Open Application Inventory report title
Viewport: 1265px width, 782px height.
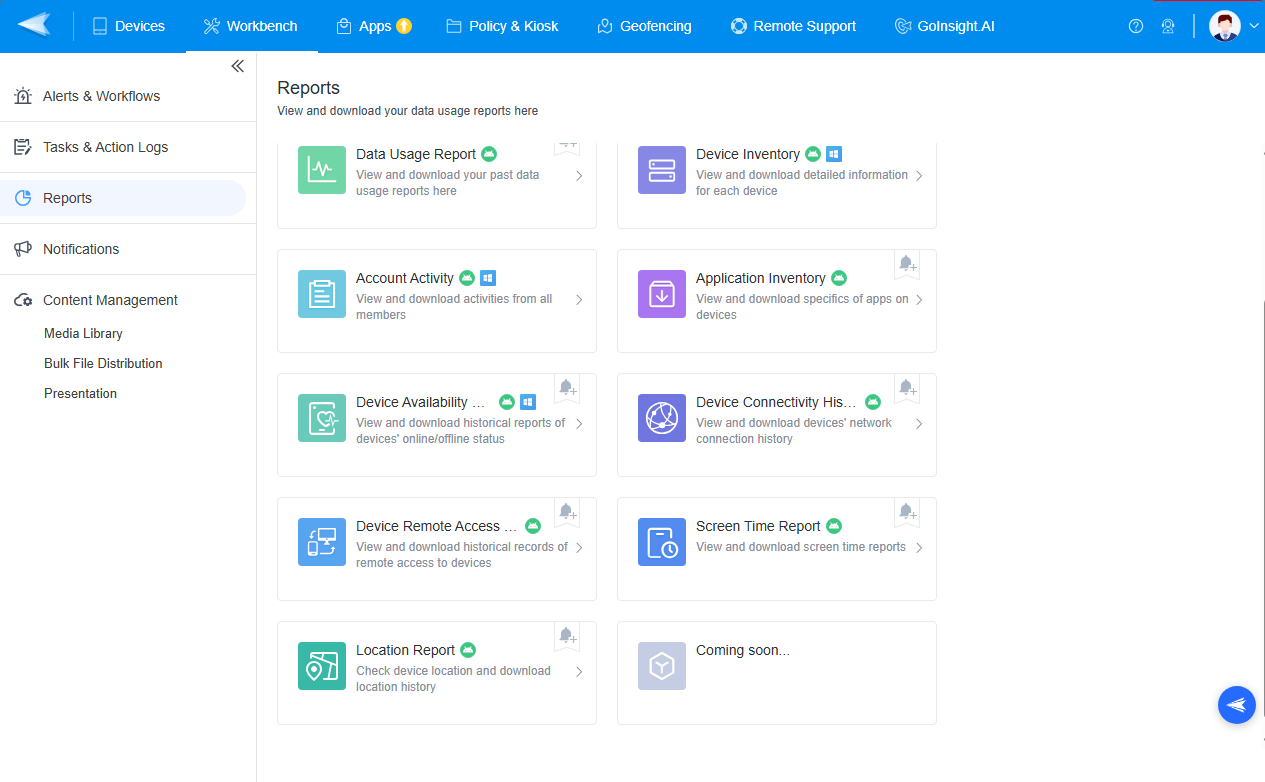click(x=761, y=278)
